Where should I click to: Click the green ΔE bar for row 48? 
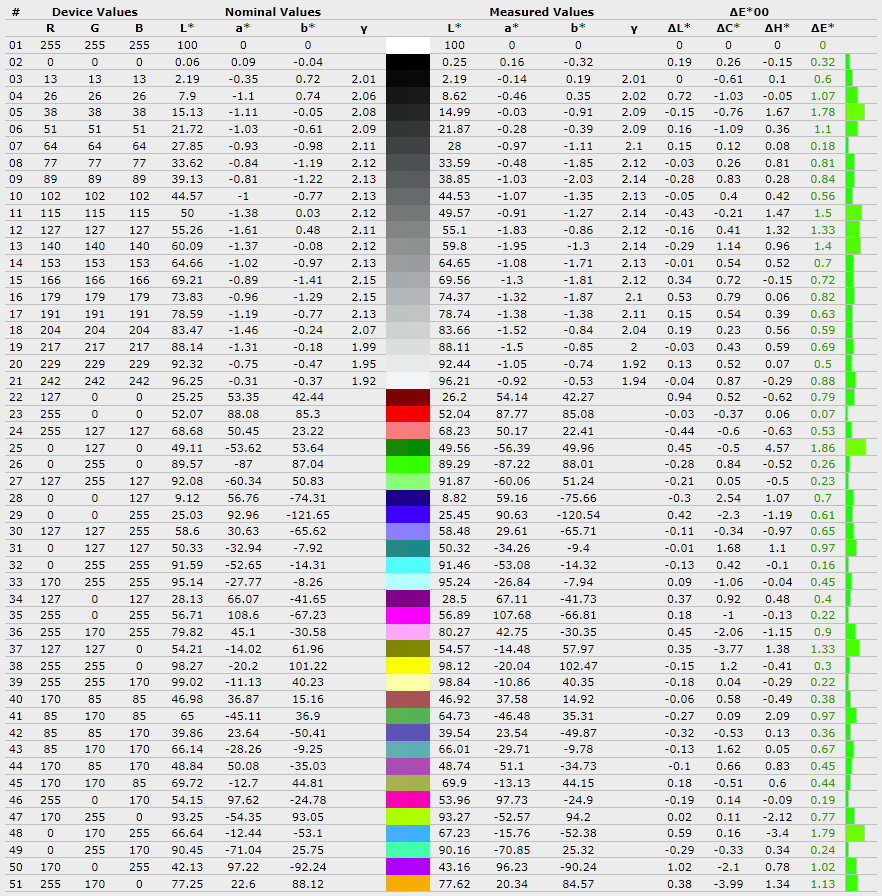coord(854,833)
